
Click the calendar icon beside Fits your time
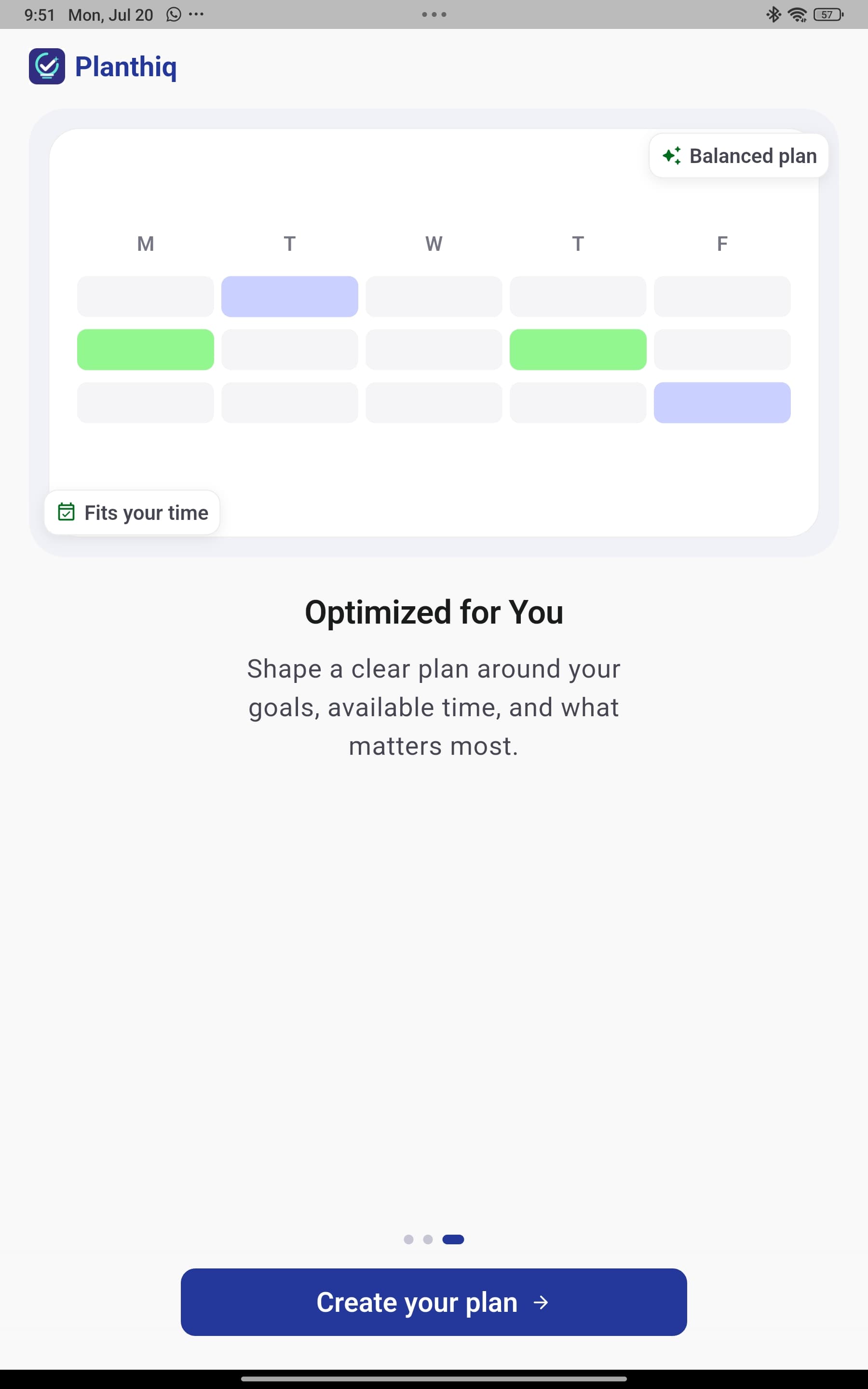[x=66, y=512]
